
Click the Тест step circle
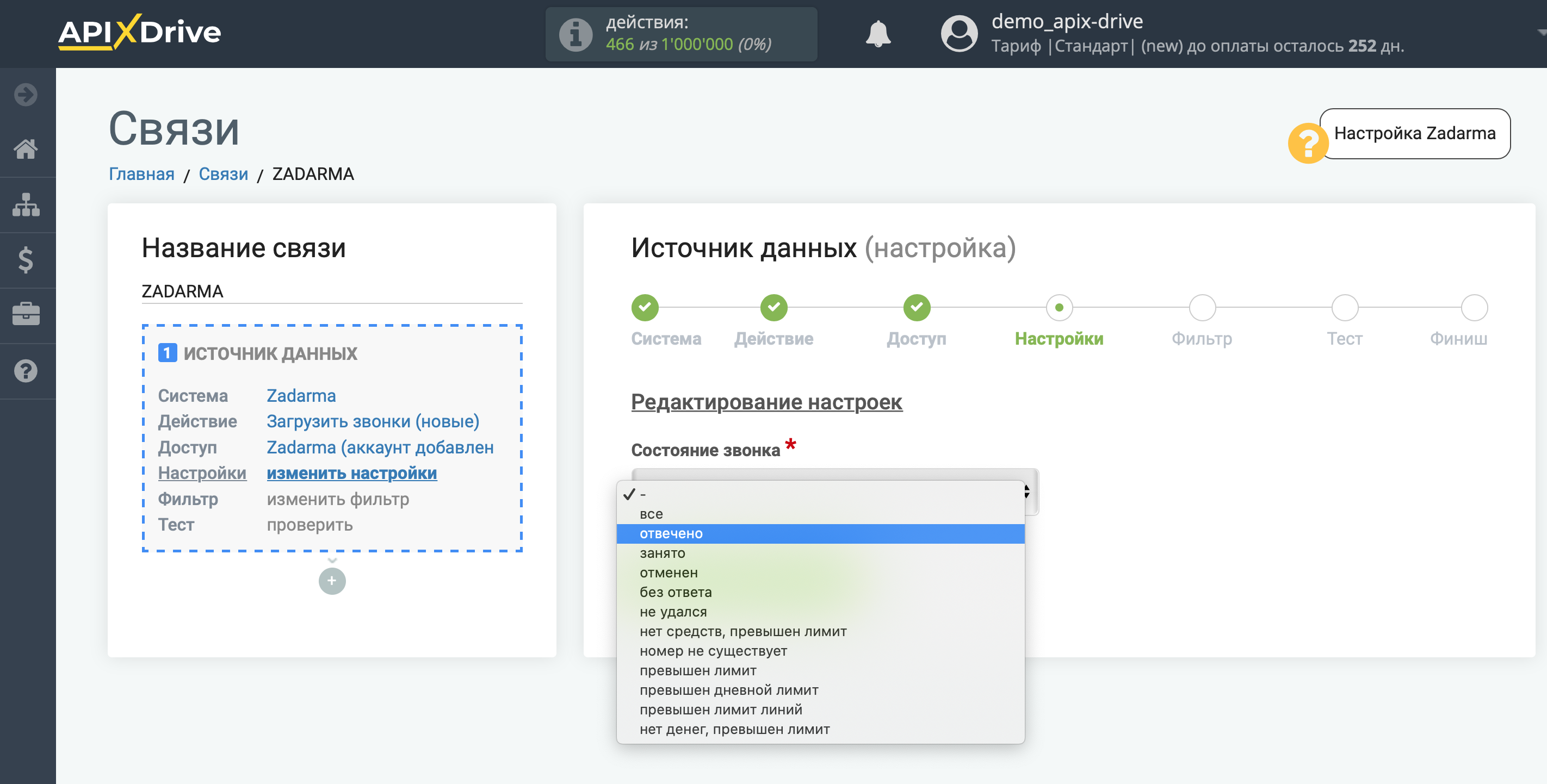[x=1345, y=307]
